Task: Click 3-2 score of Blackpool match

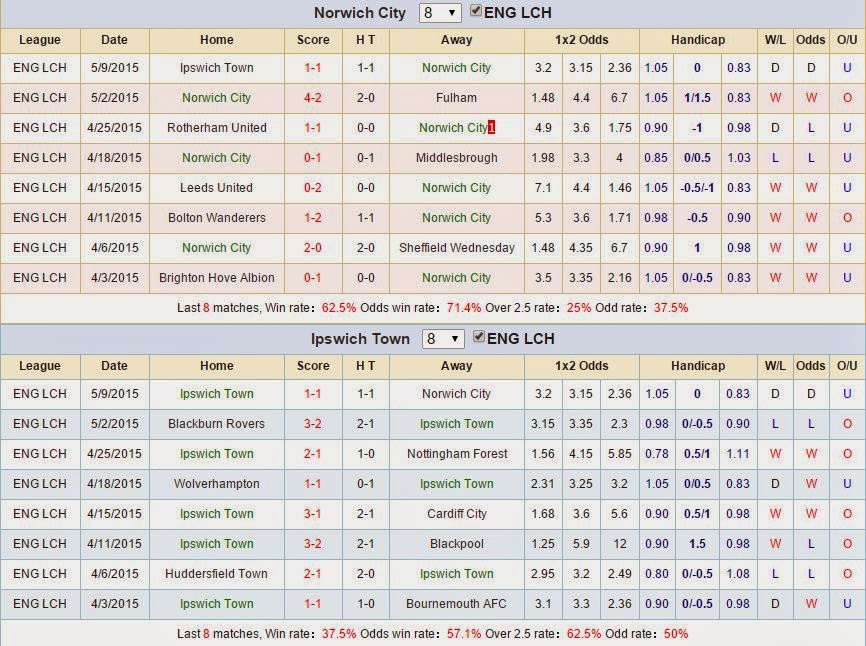Action: (313, 544)
